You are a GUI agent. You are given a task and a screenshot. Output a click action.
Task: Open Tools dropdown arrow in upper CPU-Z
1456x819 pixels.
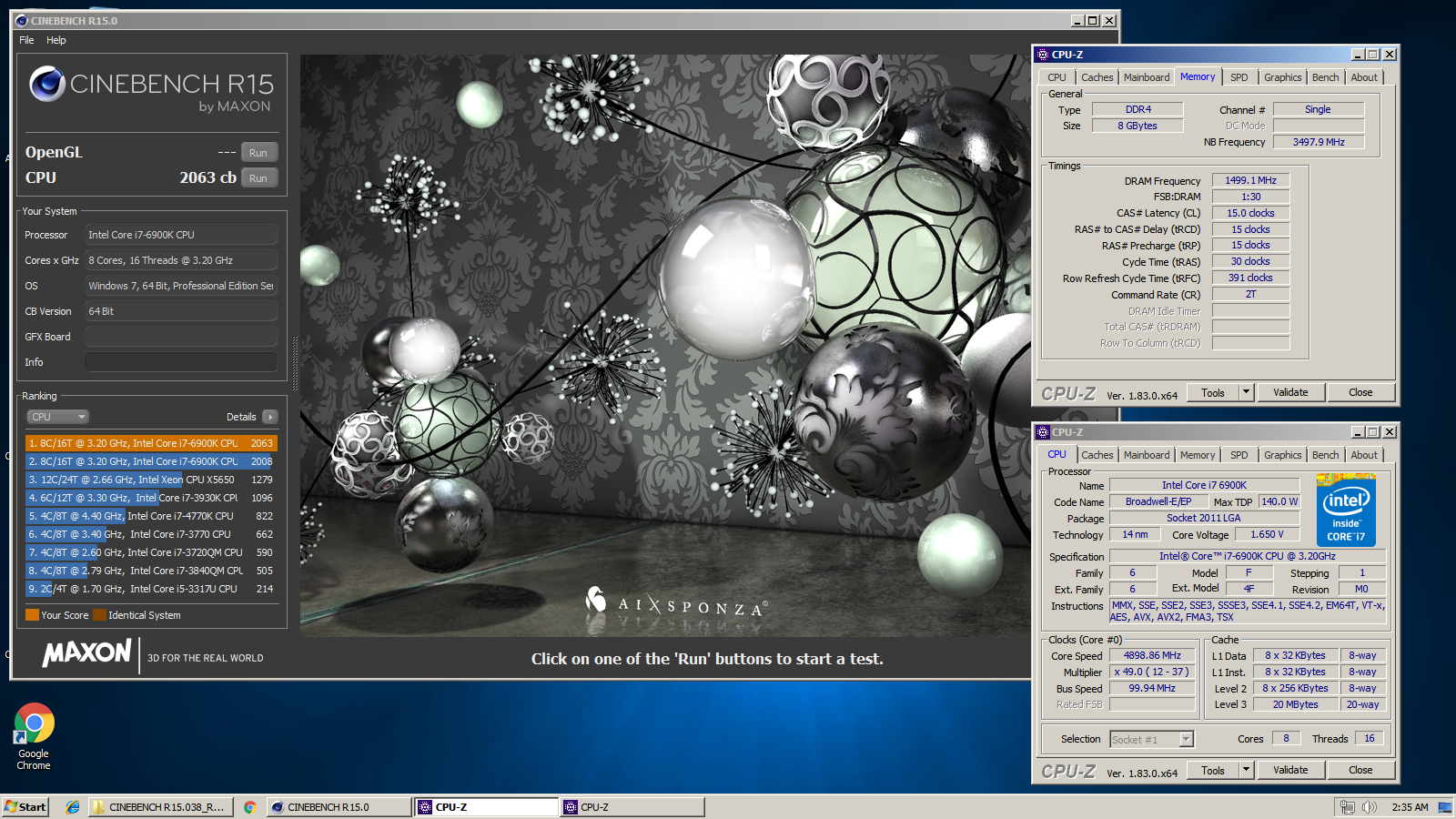click(1247, 392)
